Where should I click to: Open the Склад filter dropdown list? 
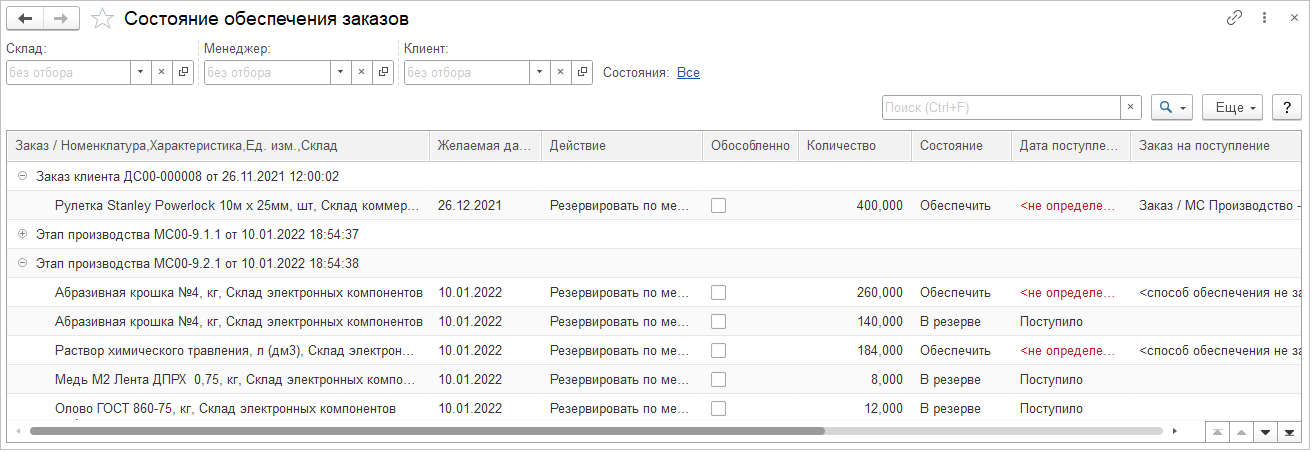[x=140, y=72]
